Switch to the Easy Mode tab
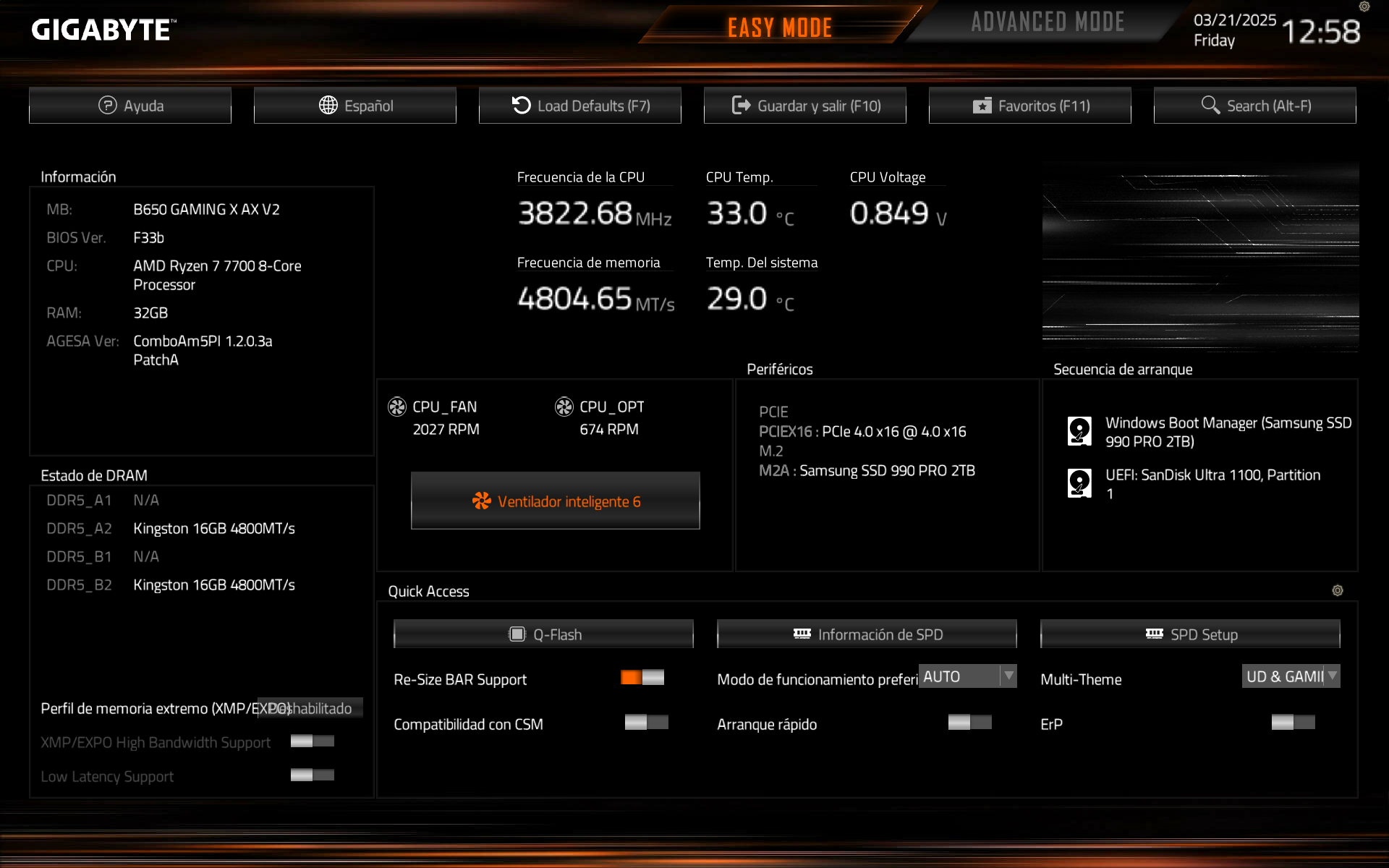Screen dimensions: 1389x868 [780, 27]
